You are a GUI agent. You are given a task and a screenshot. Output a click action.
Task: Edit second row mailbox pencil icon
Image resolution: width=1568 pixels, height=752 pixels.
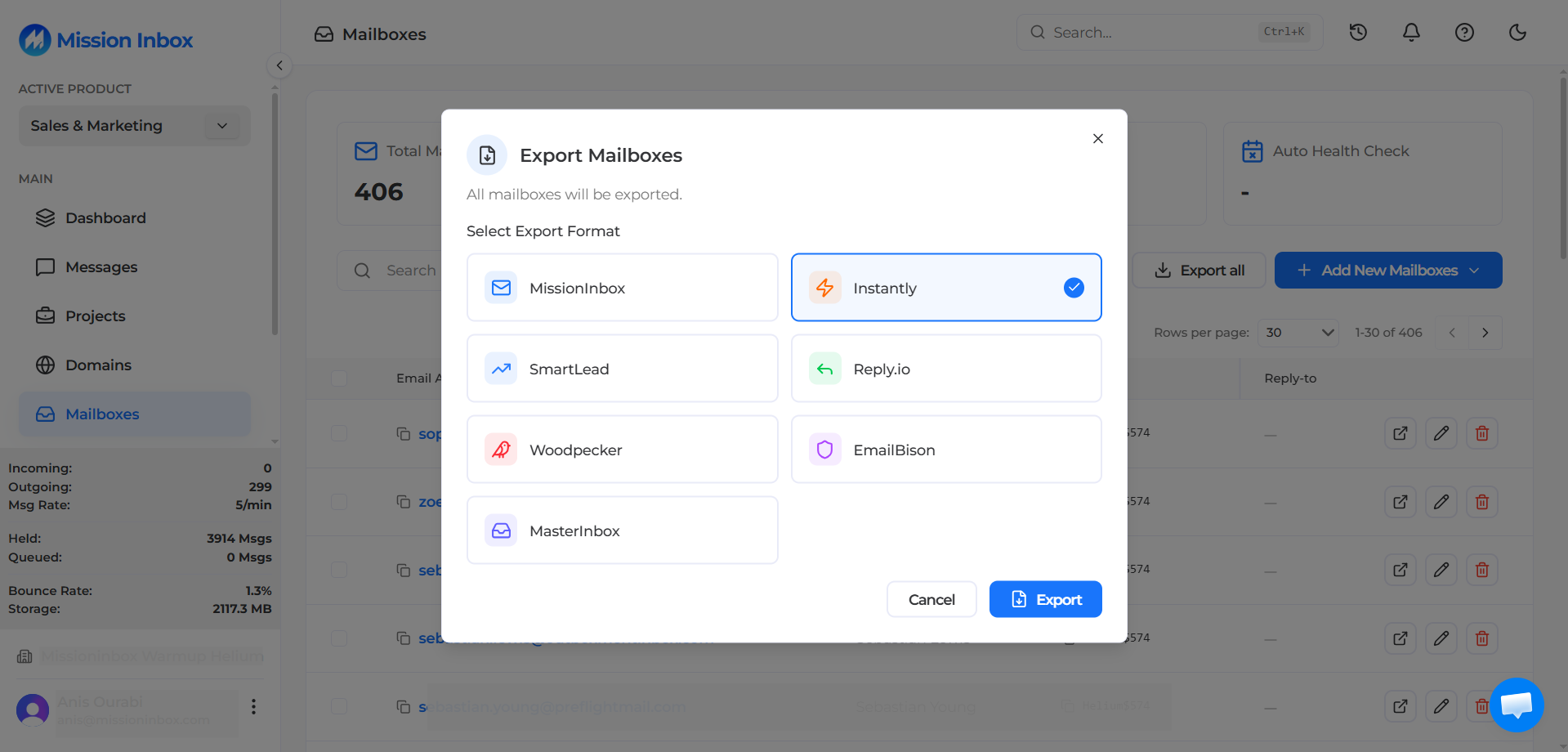point(1441,502)
